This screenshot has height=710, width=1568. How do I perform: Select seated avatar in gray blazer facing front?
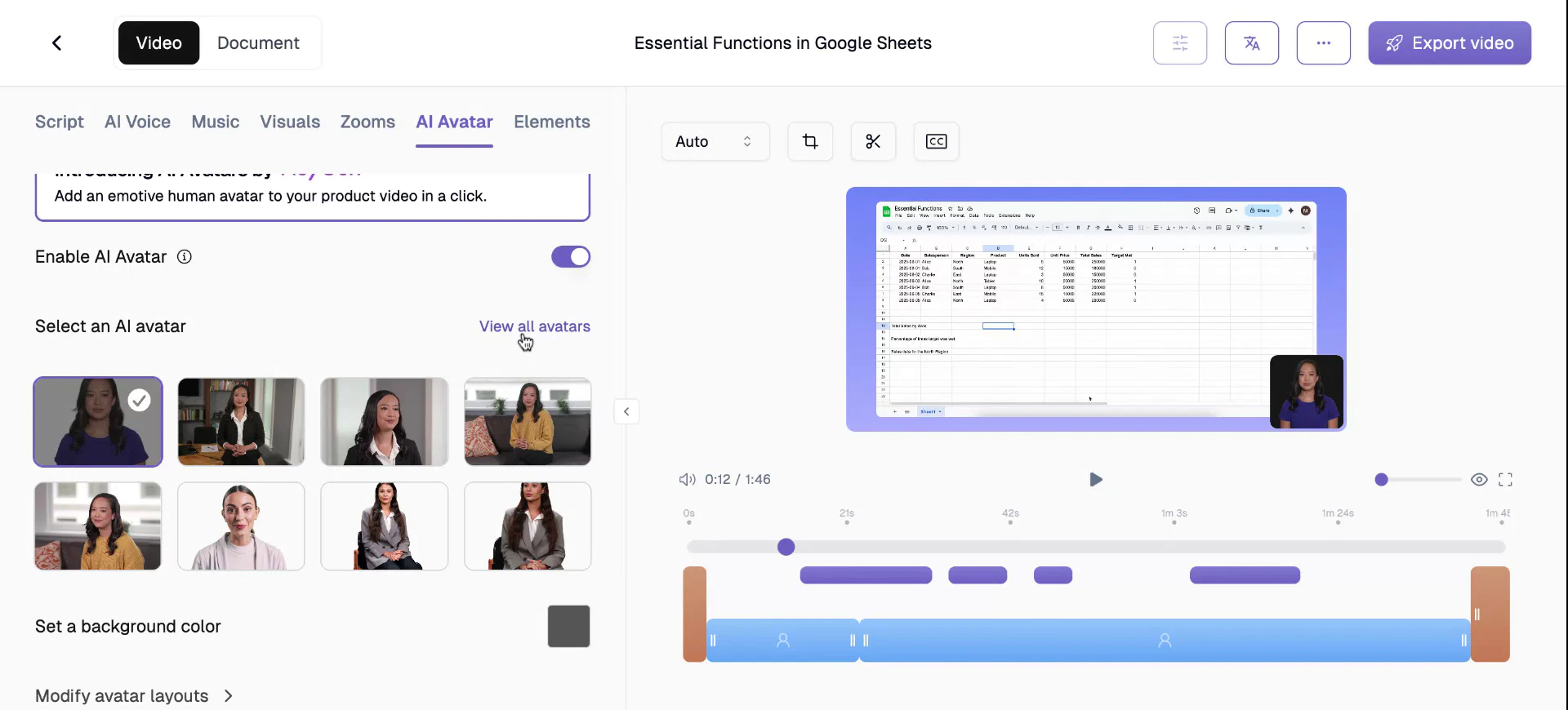[x=385, y=526]
